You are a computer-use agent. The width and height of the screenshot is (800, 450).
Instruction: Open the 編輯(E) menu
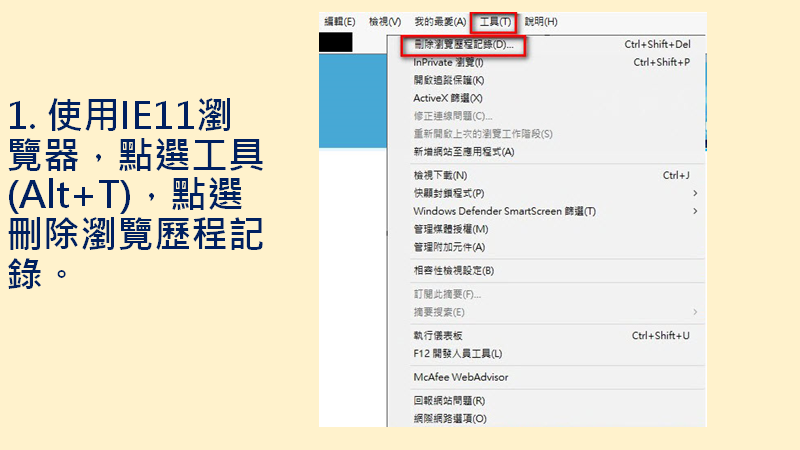[340, 22]
